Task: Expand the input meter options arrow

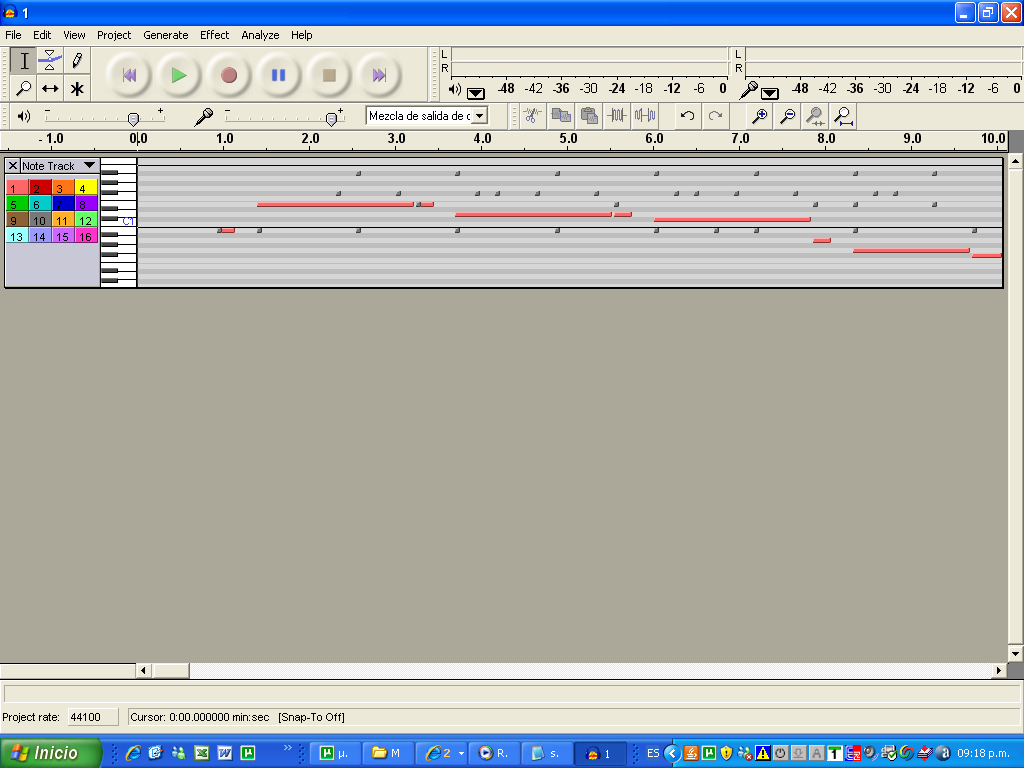Action: tap(770, 93)
